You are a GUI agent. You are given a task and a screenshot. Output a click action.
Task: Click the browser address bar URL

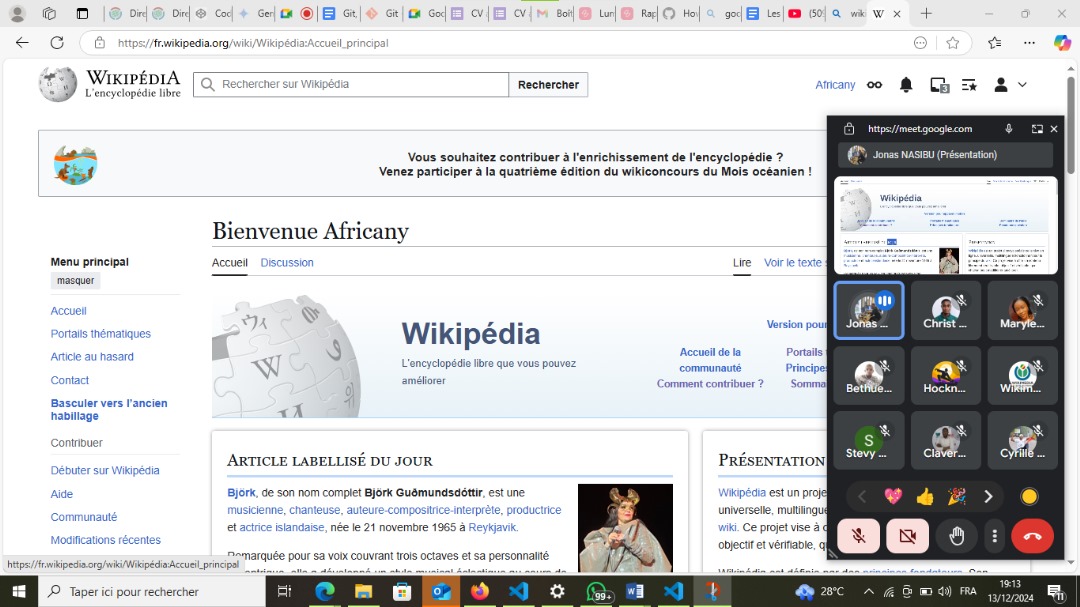pyautogui.click(x=253, y=43)
